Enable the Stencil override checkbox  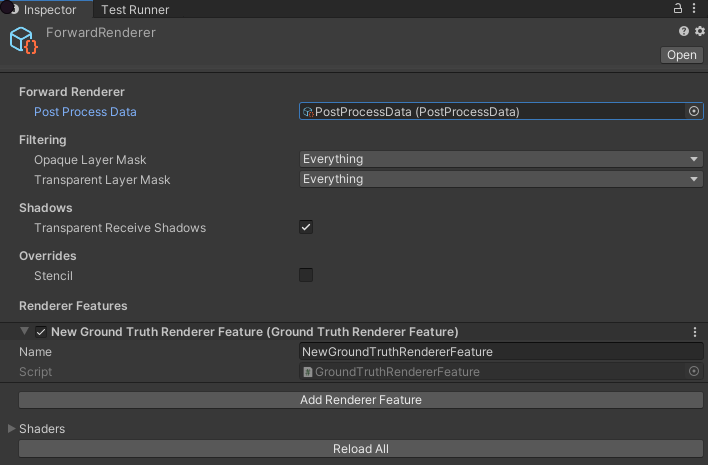coord(306,276)
